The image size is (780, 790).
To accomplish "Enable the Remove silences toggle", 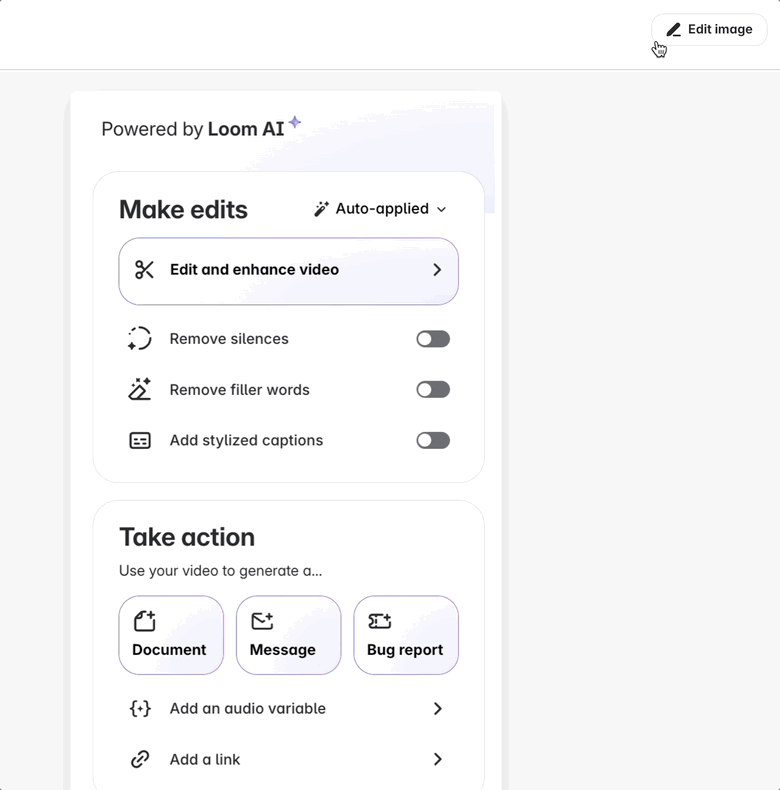I will point(433,339).
